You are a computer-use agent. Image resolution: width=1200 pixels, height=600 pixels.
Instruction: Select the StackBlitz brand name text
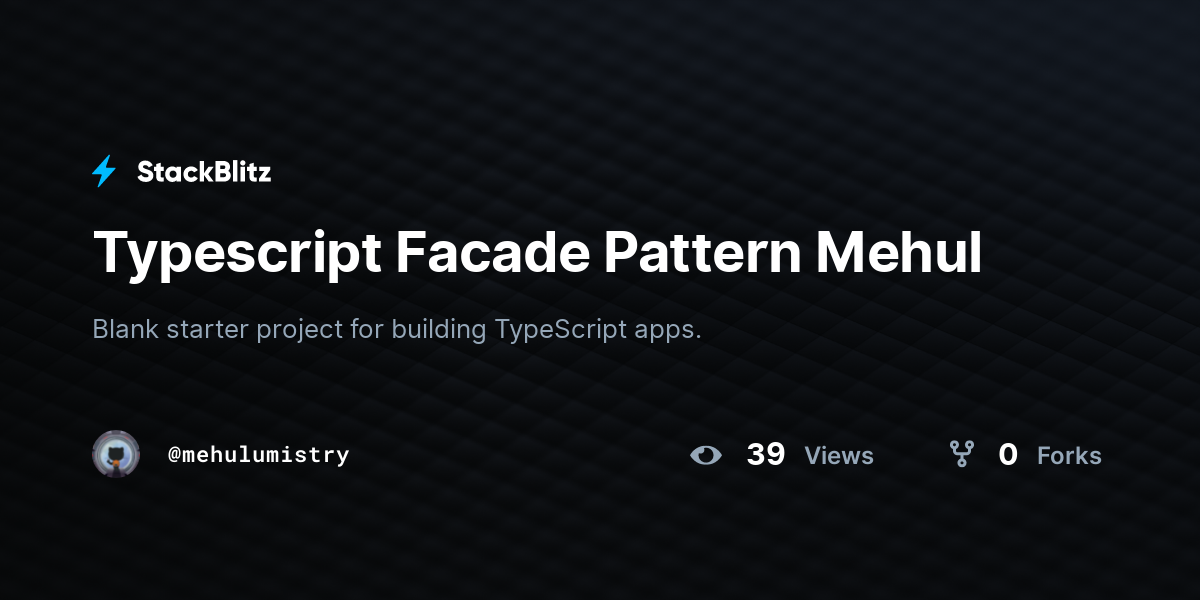tap(204, 172)
